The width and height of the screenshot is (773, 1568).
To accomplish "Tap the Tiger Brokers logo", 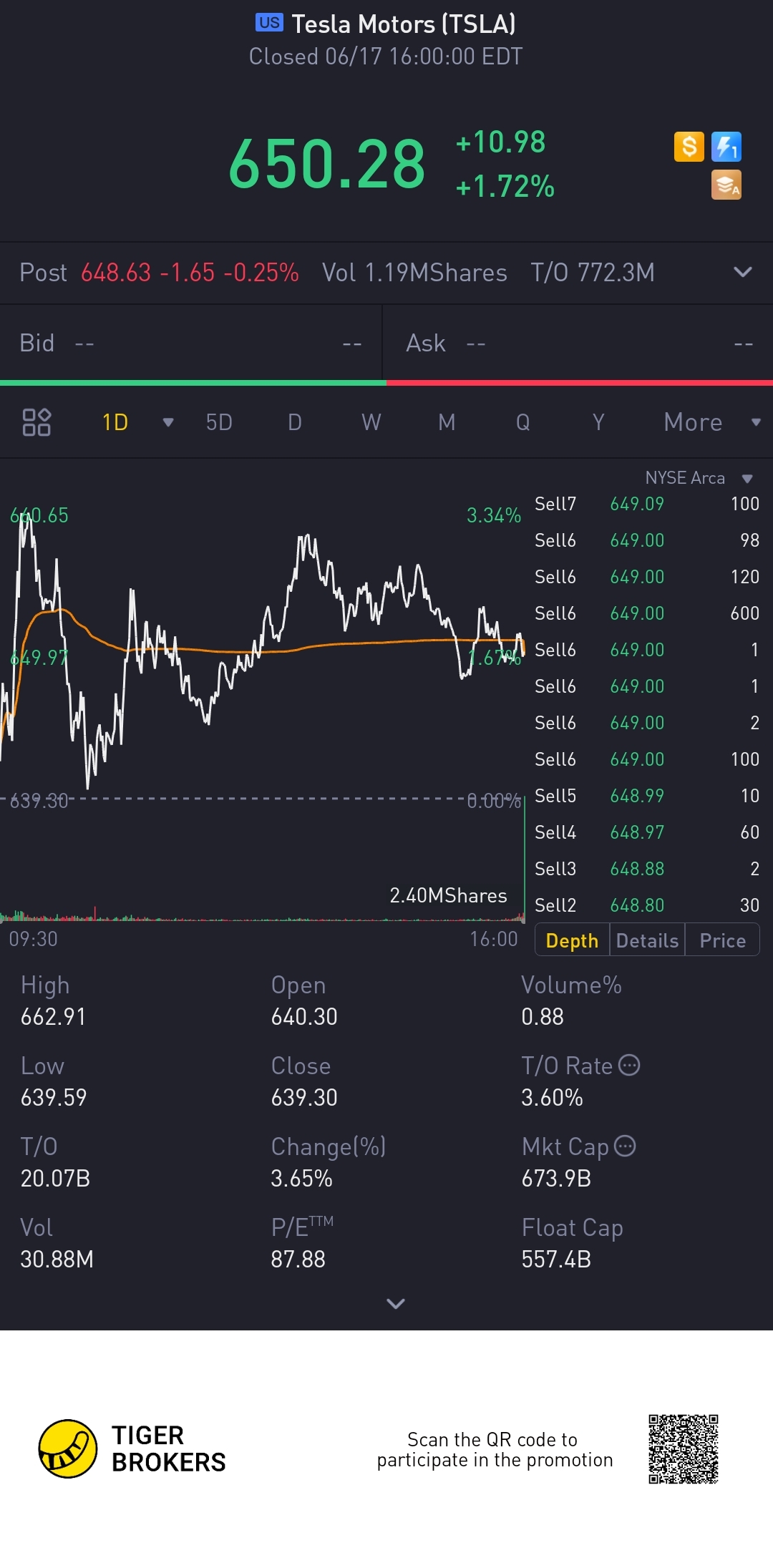I will (x=132, y=1448).
